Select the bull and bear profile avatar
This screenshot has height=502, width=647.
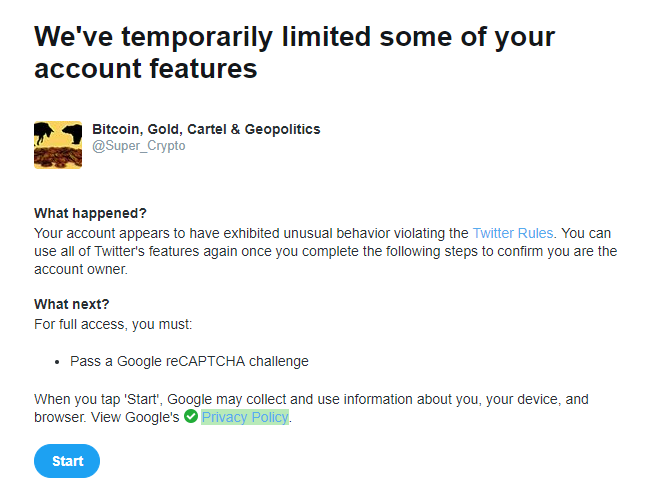pyautogui.click(x=58, y=145)
